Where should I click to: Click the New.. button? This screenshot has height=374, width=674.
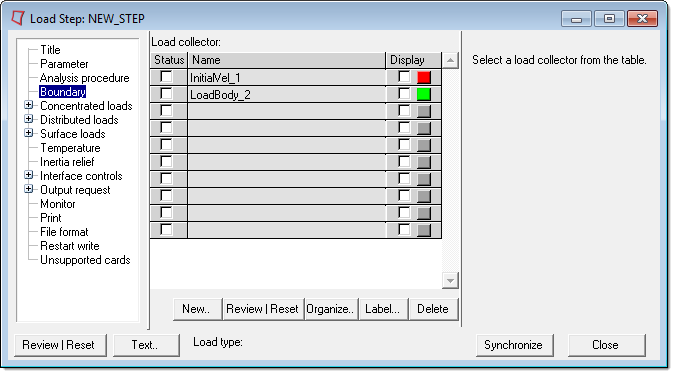click(197, 309)
